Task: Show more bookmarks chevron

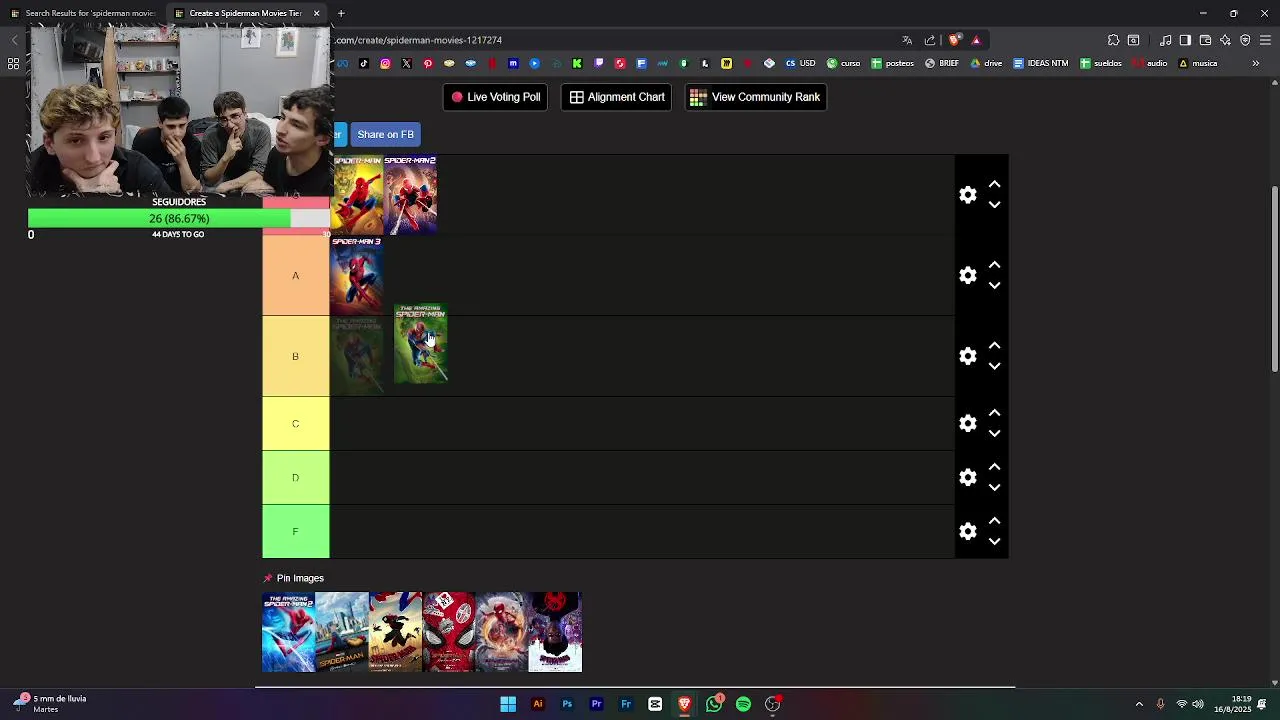Action: click(x=1255, y=63)
